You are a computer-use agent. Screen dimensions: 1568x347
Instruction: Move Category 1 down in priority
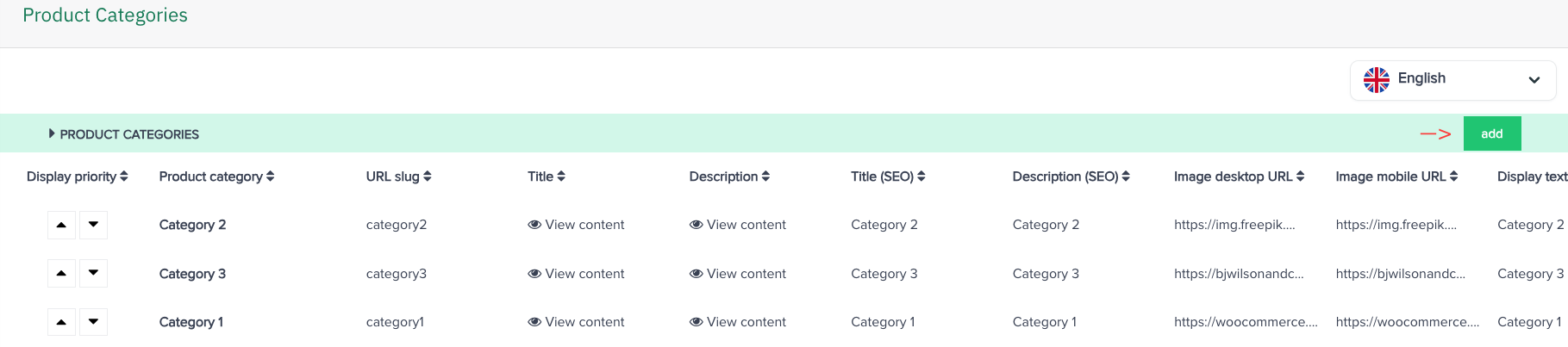click(93, 322)
